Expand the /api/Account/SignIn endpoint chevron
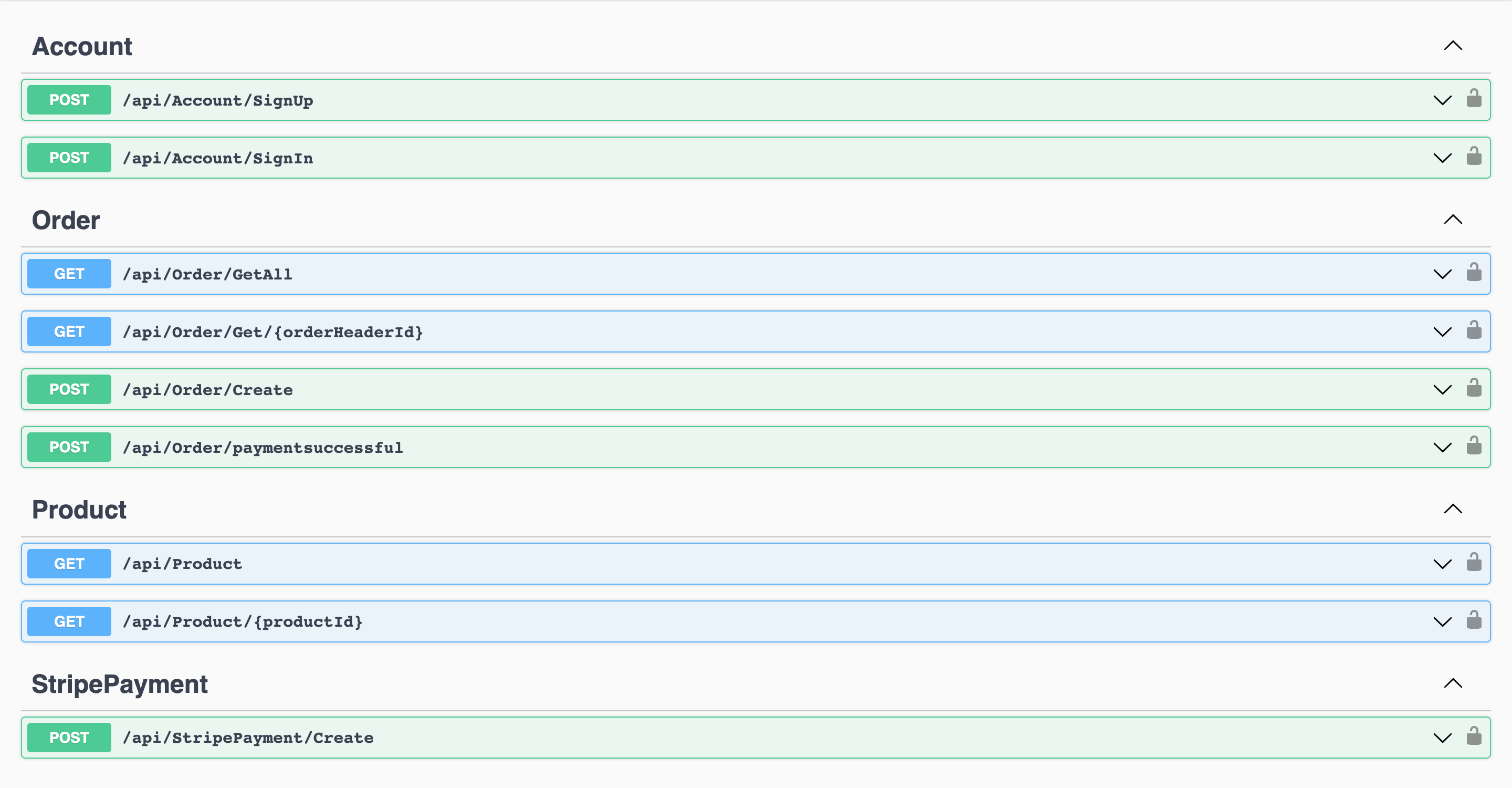This screenshot has height=788, width=1512. click(1442, 158)
